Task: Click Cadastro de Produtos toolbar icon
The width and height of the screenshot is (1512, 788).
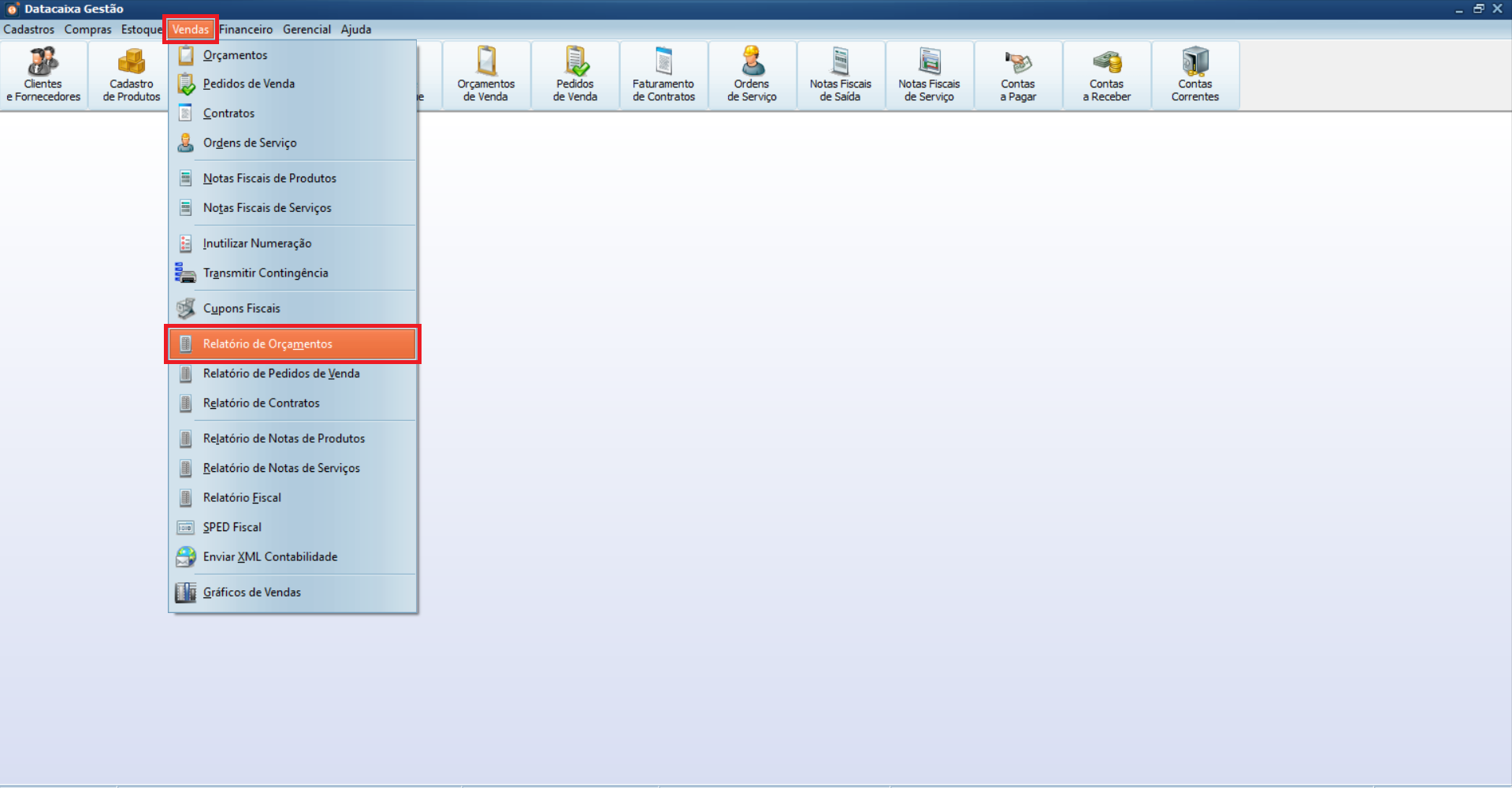Action: pyautogui.click(x=131, y=75)
